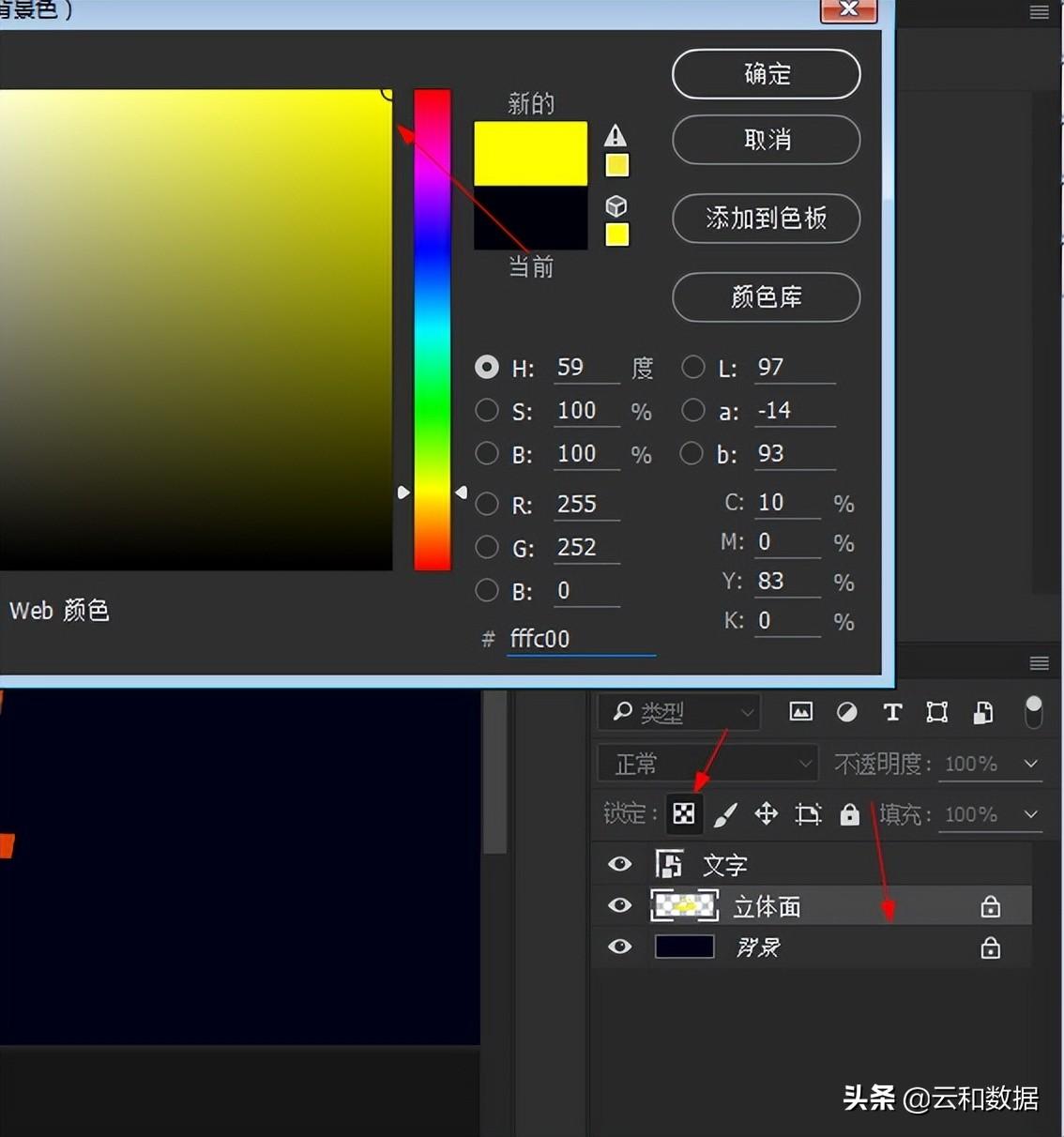Click the non-web-safe color cube icon
The image size is (1064, 1137).
pos(616,205)
